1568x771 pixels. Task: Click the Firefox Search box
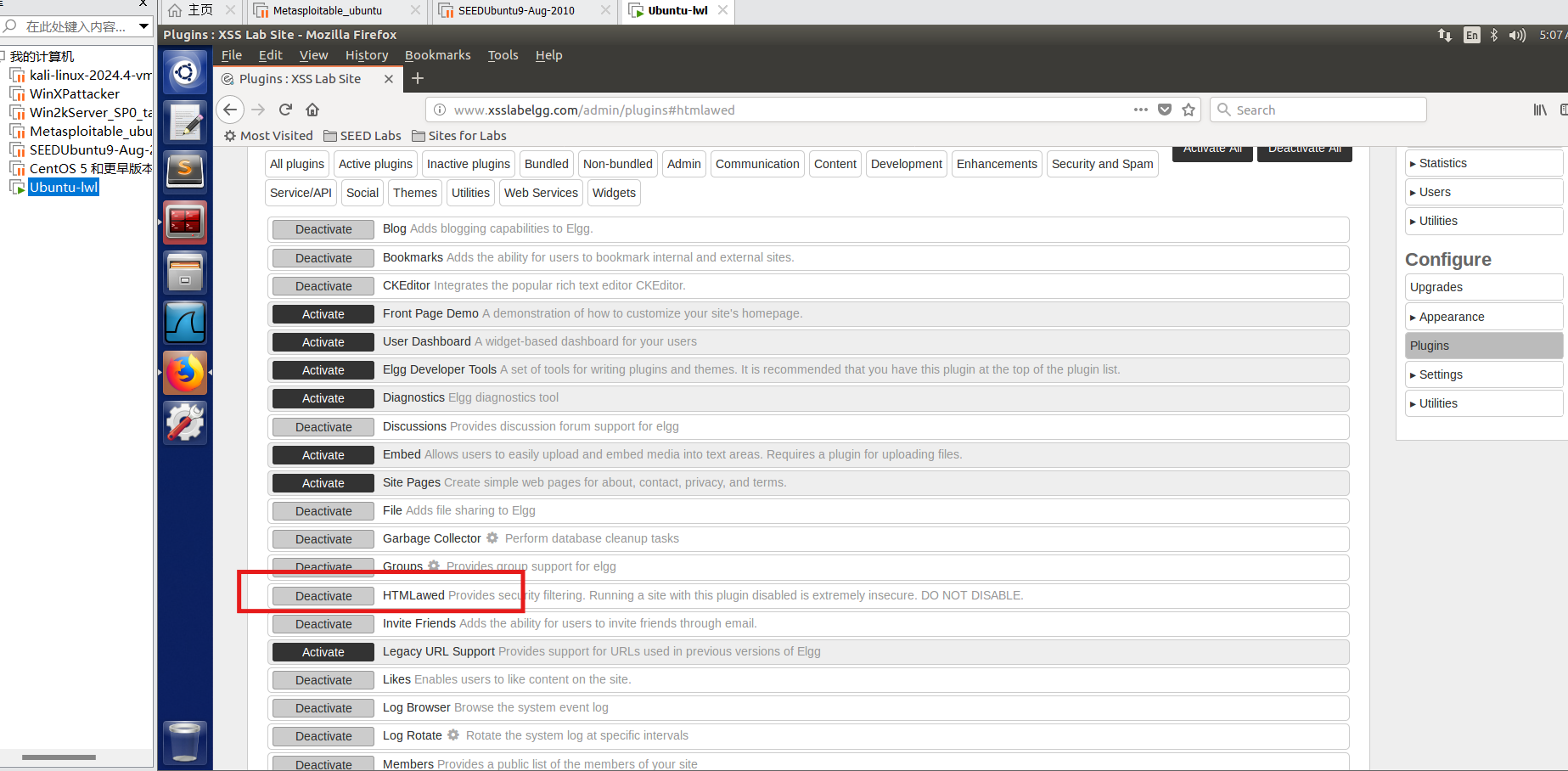[1318, 110]
